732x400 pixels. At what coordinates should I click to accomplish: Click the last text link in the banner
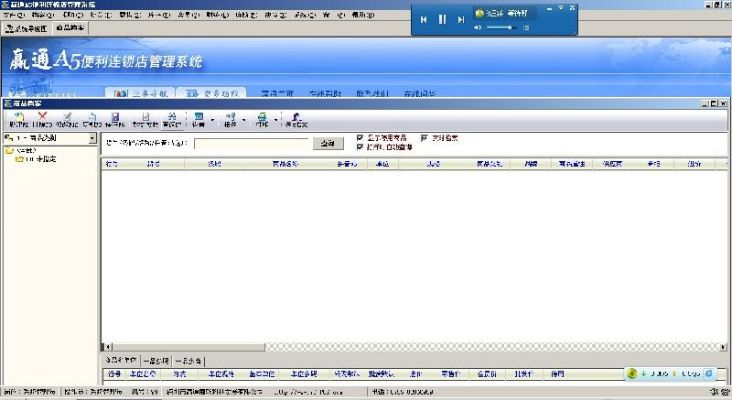point(420,93)
